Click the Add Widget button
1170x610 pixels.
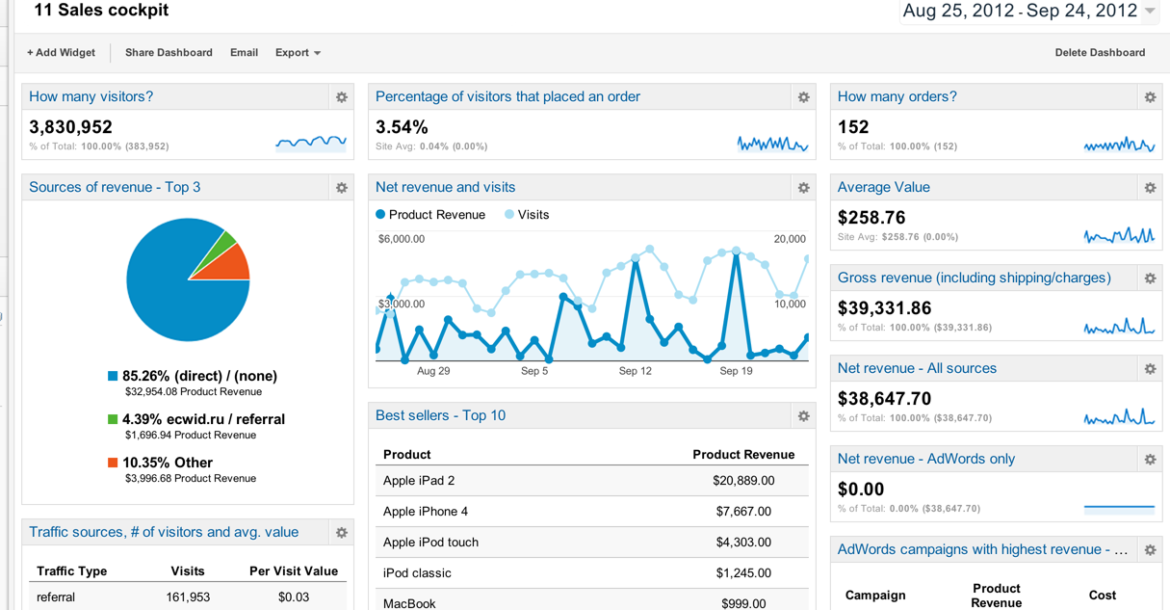pos(61,53)
